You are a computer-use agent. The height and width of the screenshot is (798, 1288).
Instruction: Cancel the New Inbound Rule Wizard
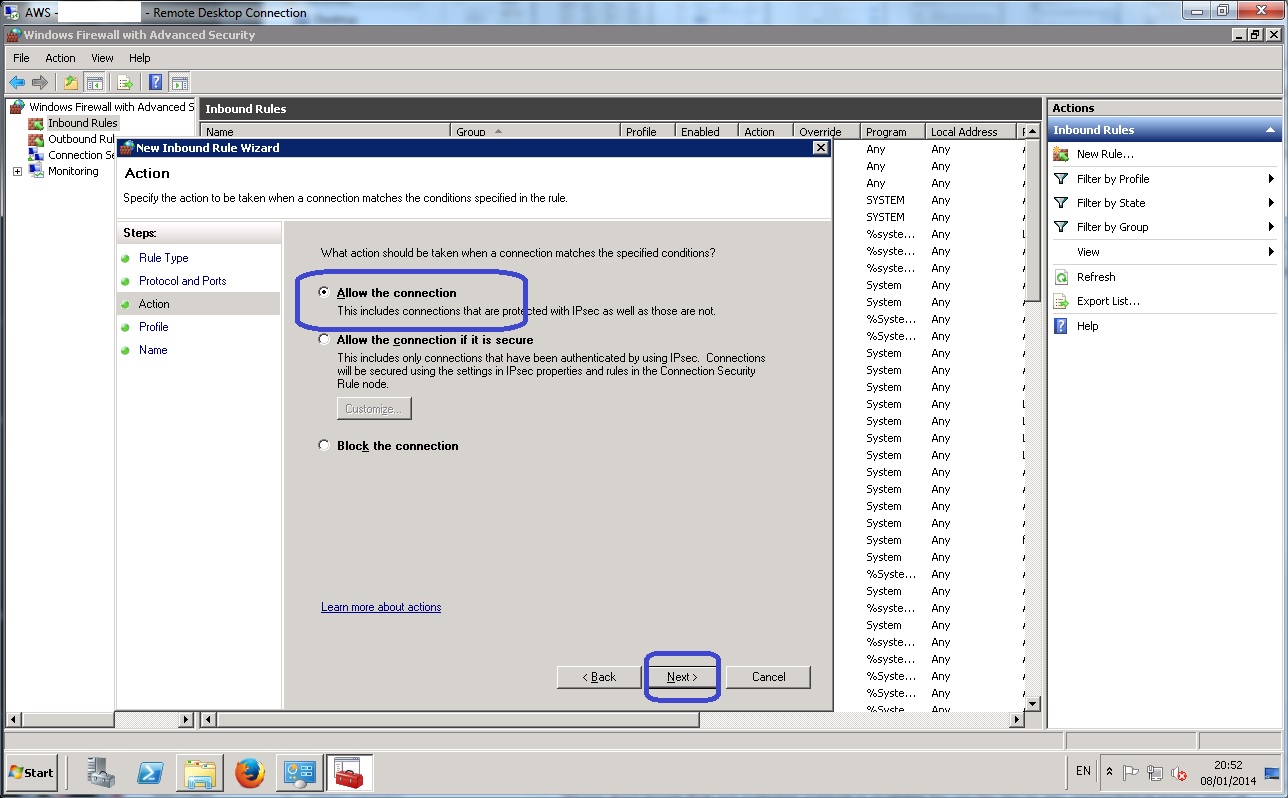coord(768,677)
